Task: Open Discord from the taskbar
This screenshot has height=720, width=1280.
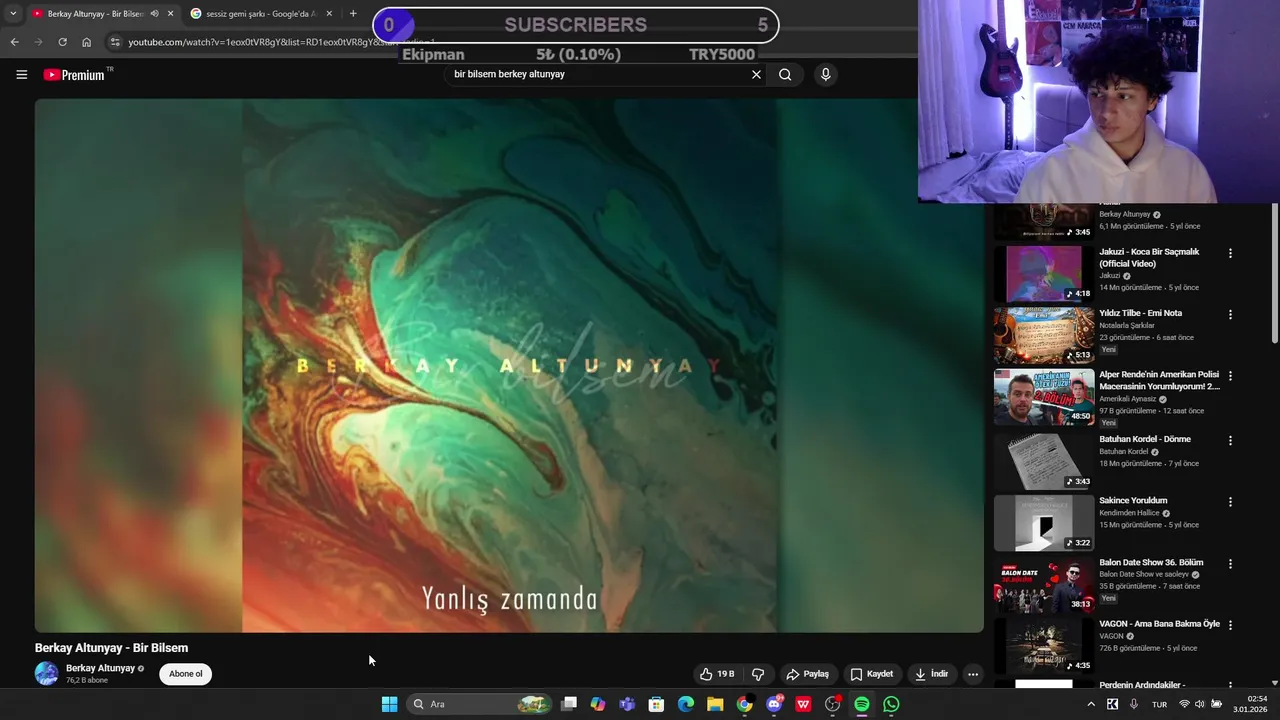Action: point(774,704)
